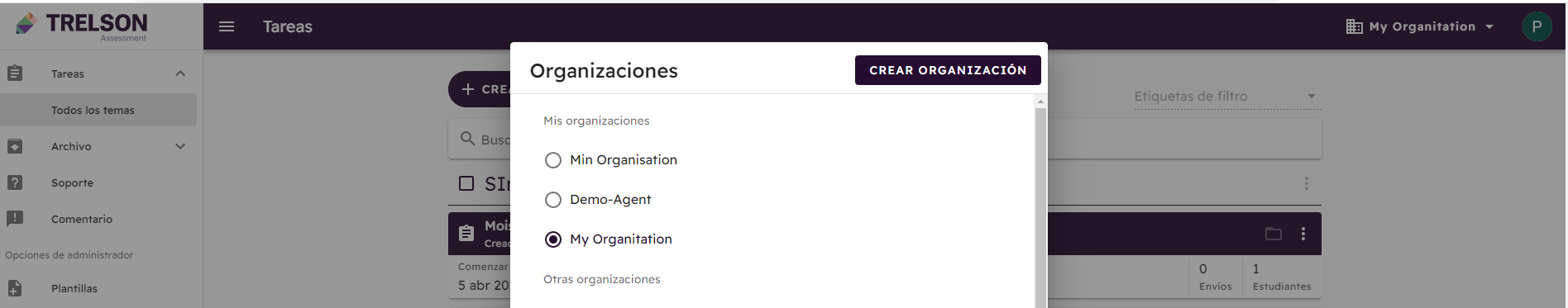
Task: Click the Crear Organización button
Action: pos(948,70)
